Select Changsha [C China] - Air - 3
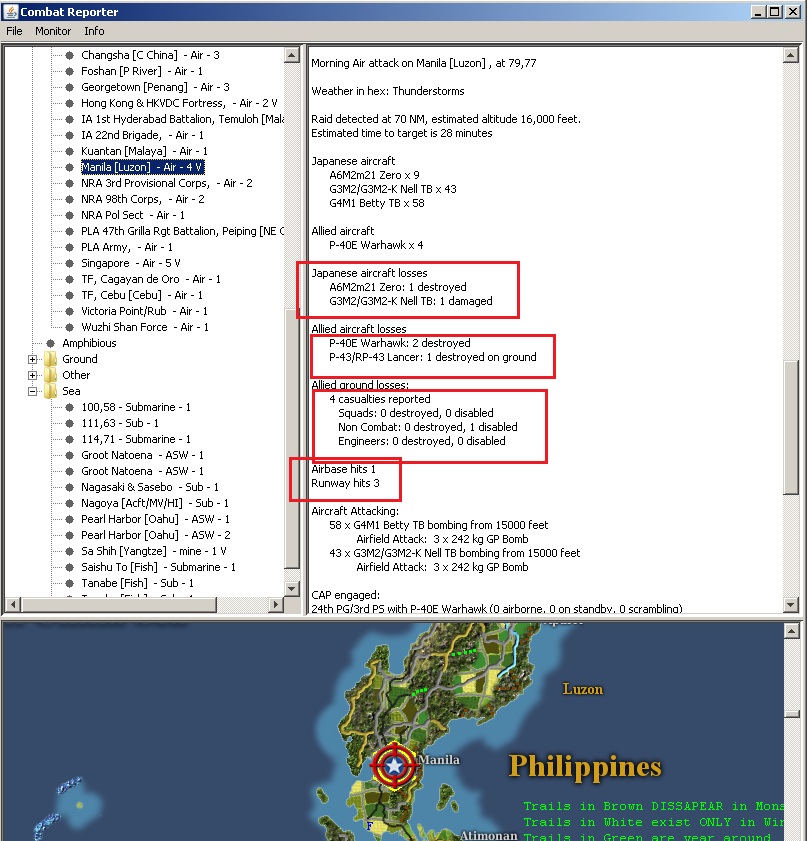 point(150,55)
